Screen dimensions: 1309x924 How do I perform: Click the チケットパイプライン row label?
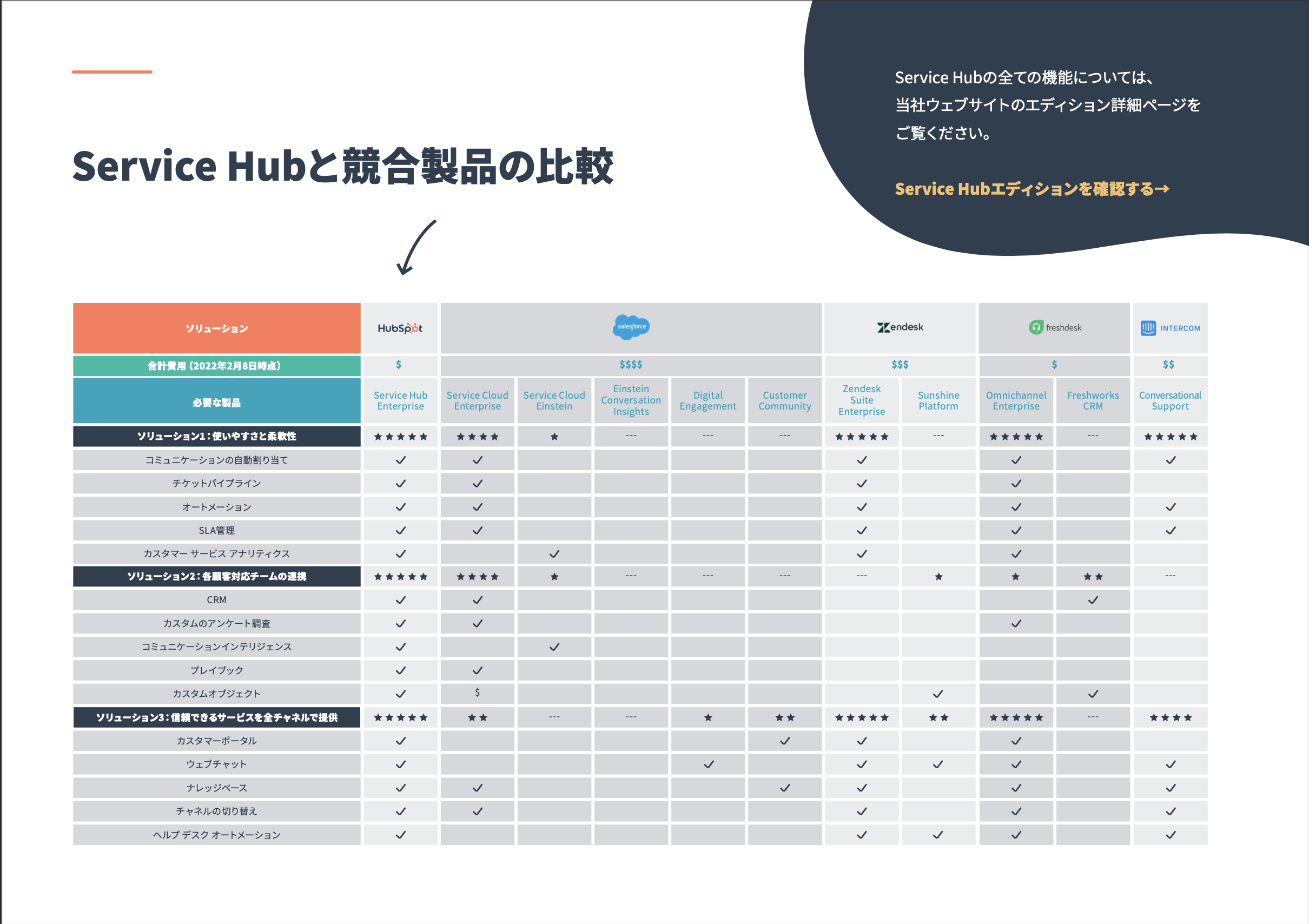[217, 483]
